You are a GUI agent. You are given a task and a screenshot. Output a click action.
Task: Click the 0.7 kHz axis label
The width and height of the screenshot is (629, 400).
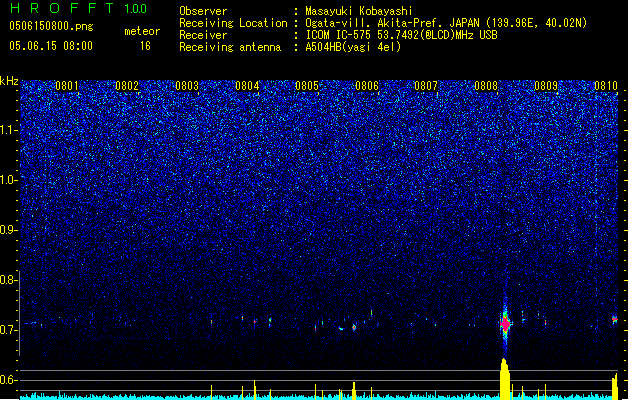point(9,330)
